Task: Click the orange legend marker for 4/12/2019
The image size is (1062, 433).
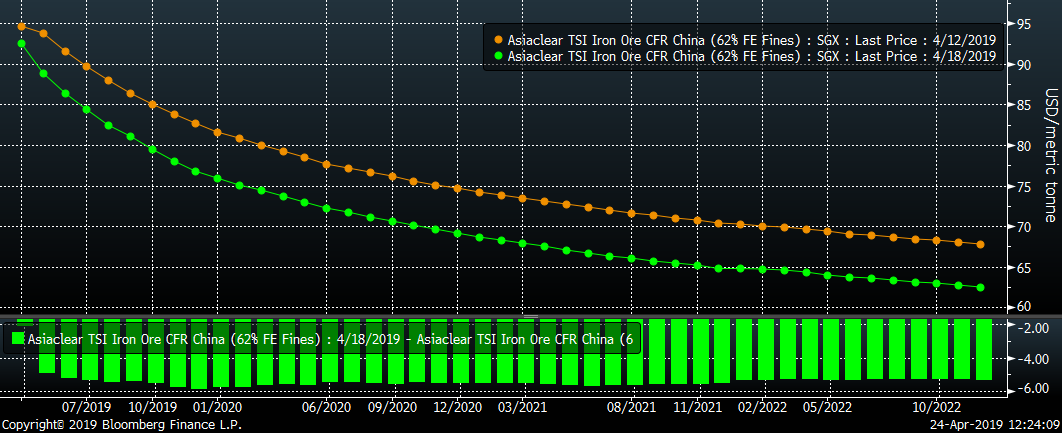Action: [x=498, y=40]
